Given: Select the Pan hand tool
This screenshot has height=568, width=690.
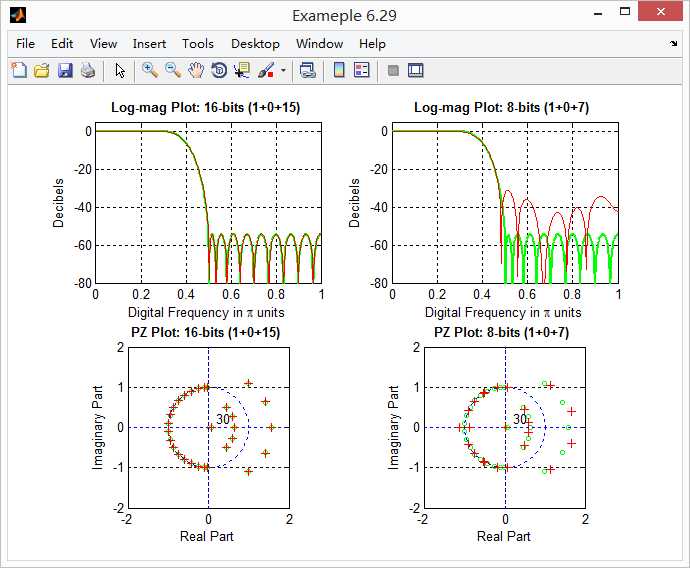Looking at the screenshot, I should click(196, 70).
